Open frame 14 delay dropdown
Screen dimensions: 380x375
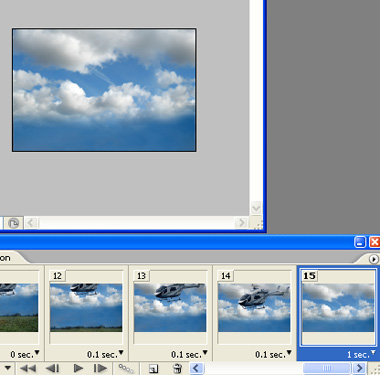tap(289, 352)
